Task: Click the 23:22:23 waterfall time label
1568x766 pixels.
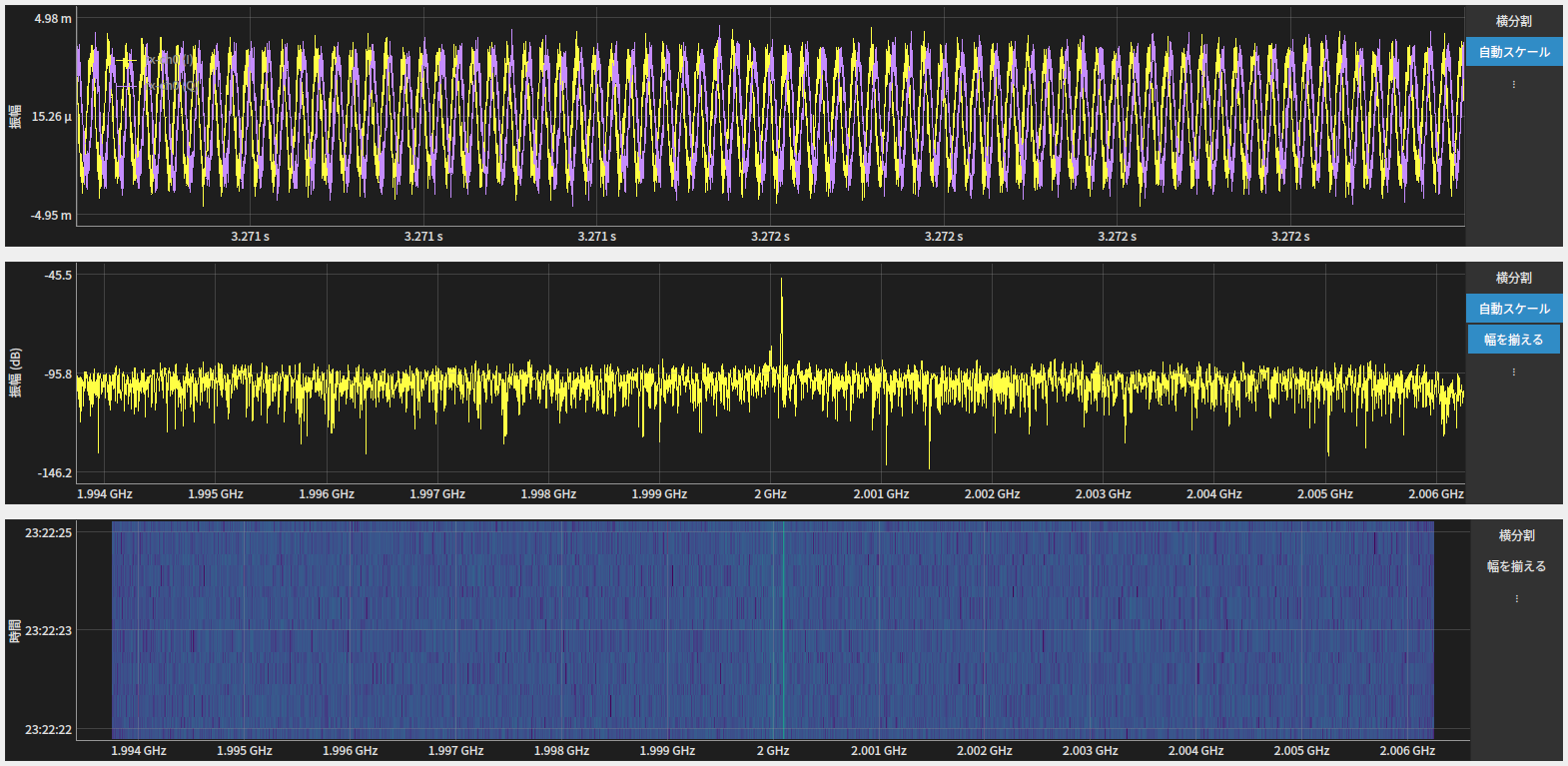Action: click(49, 631)
